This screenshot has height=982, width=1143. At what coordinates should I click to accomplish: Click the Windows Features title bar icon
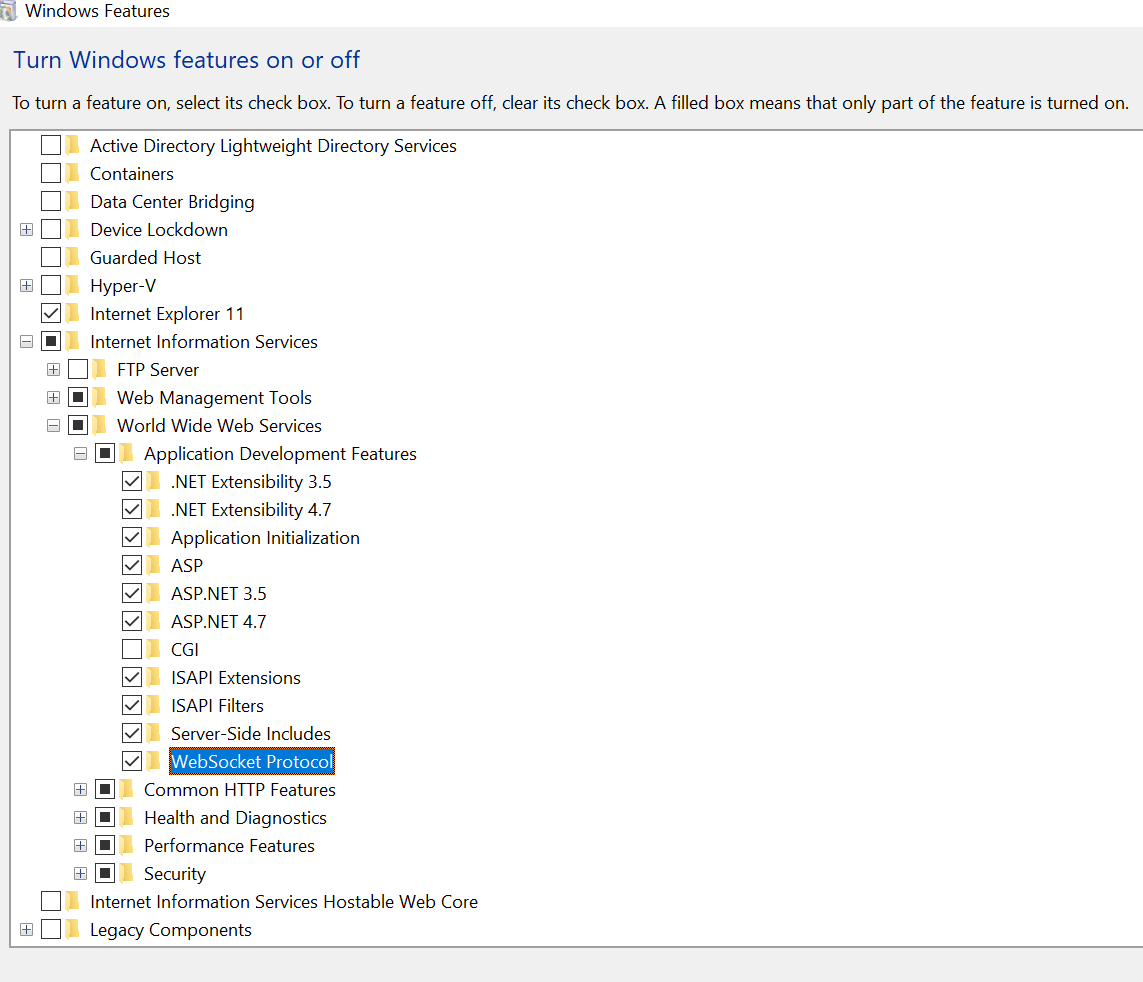8,11
